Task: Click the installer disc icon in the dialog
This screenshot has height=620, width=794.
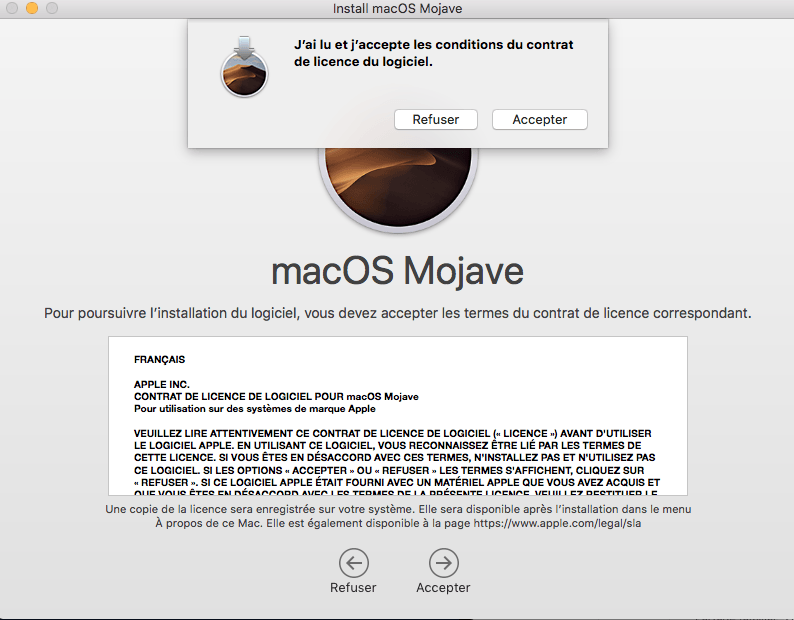Action: (244, 68)
